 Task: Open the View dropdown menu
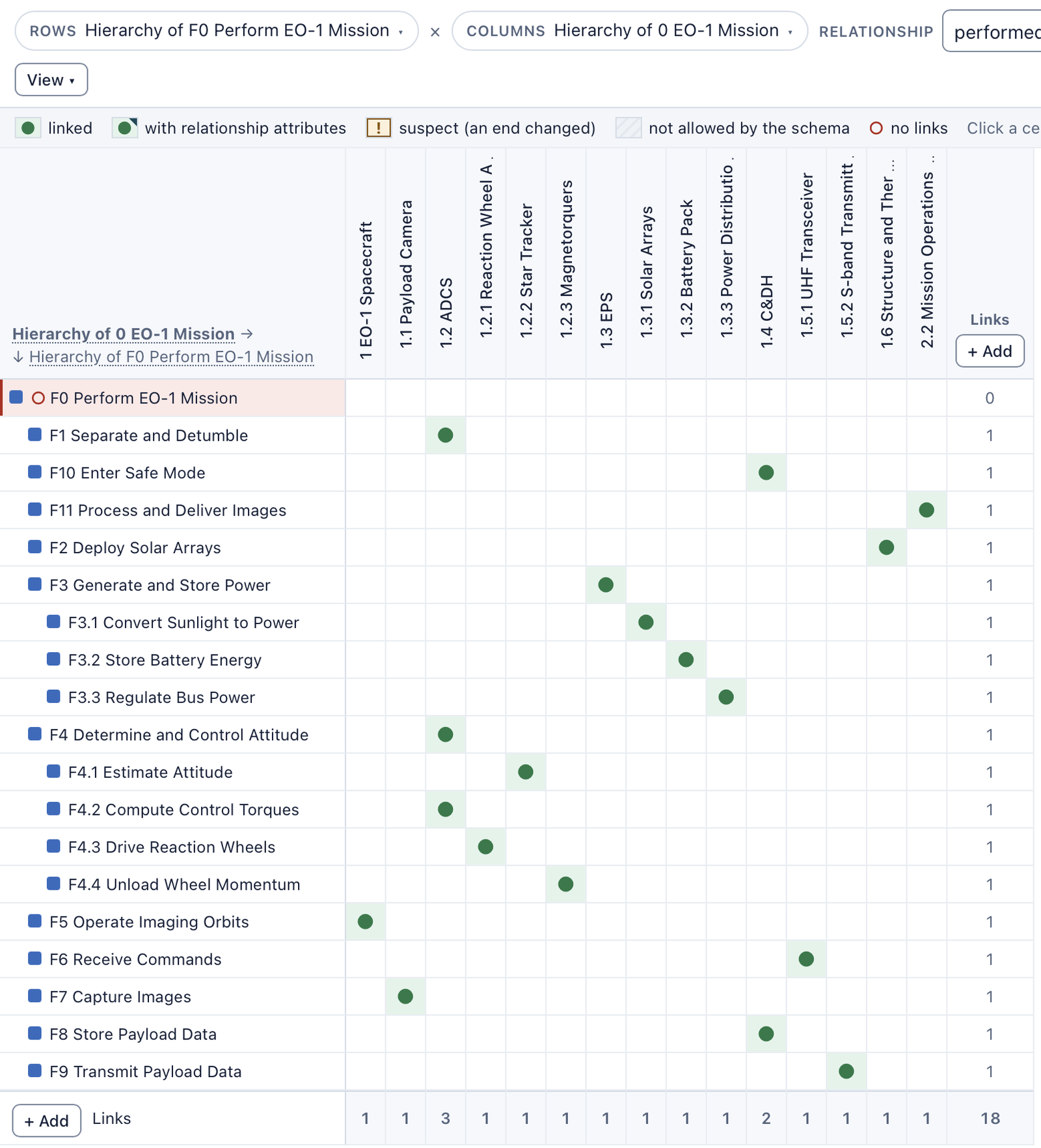51,80
